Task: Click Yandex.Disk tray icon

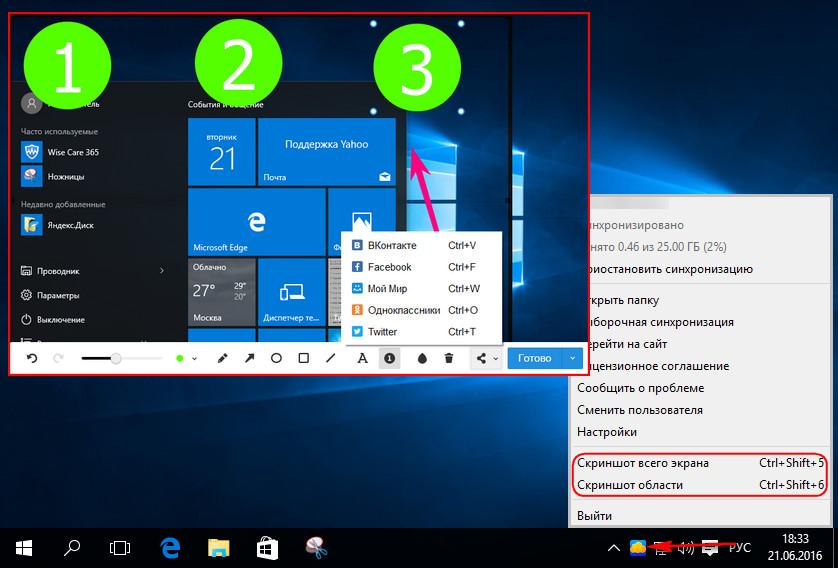Action: [638, 548]
